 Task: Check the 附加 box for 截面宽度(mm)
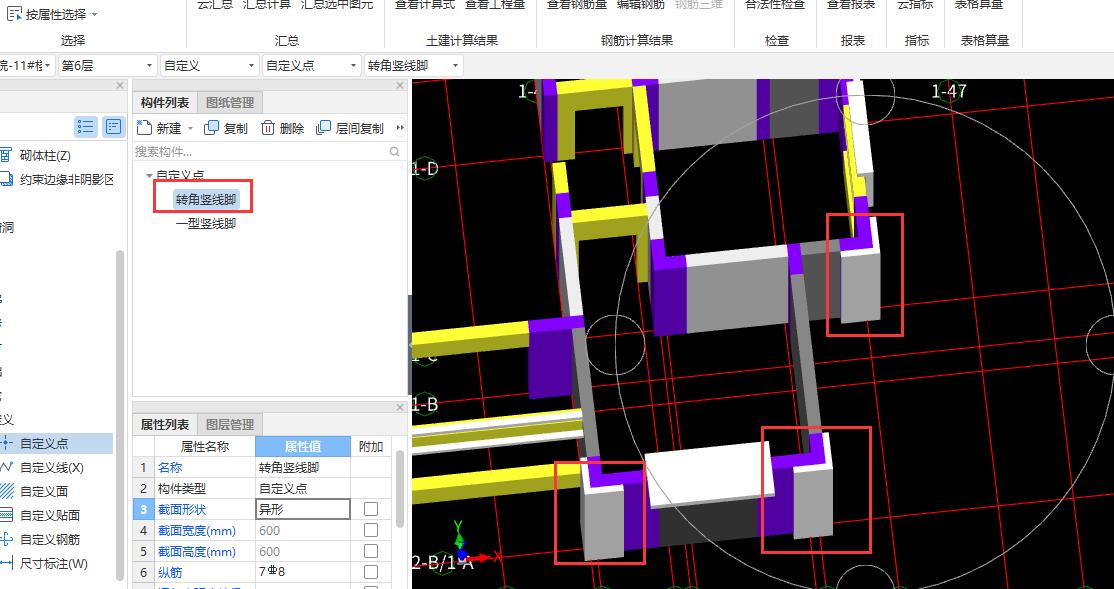371,530
